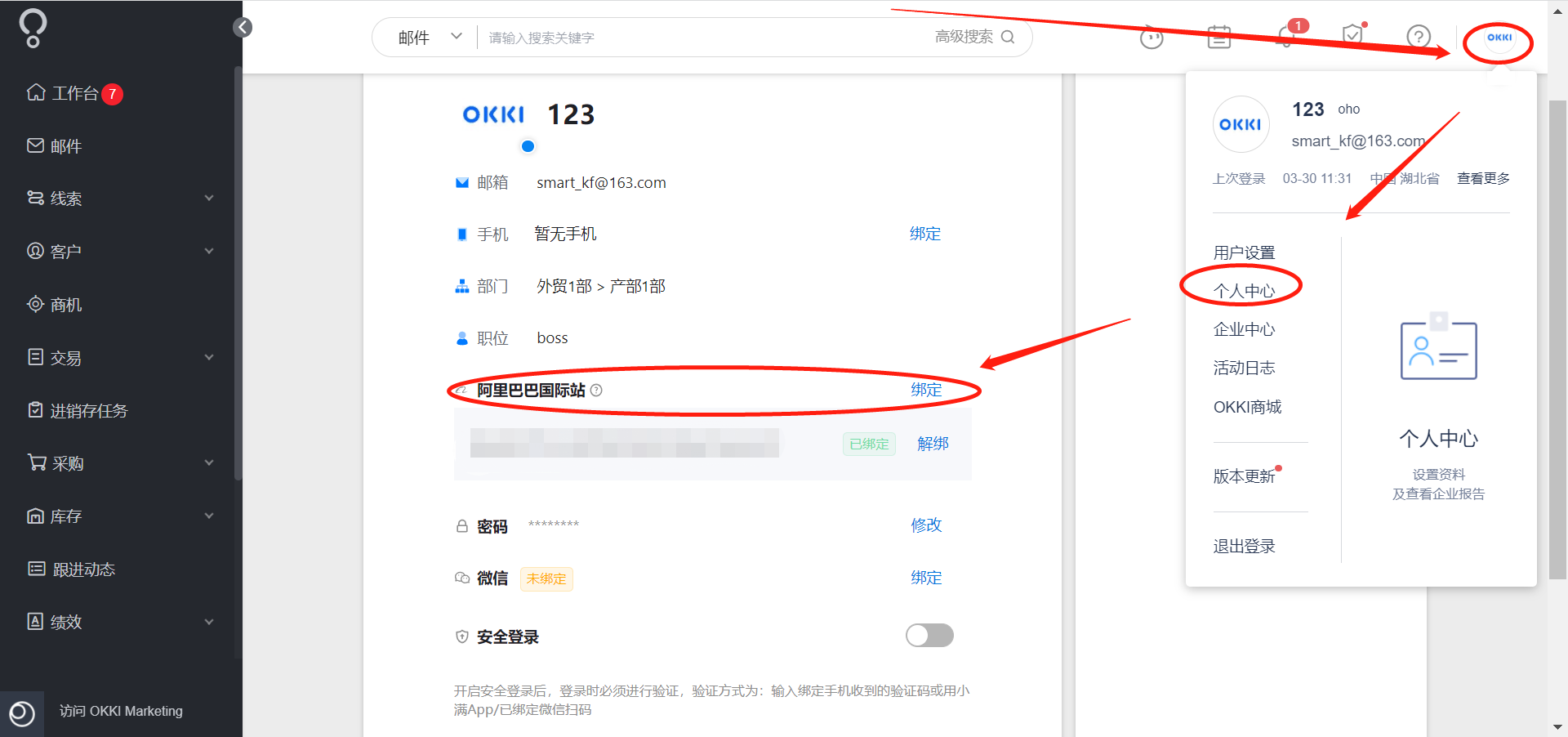Click the 未绑定 status tag

pyautogui.click(x=546, y=578)
